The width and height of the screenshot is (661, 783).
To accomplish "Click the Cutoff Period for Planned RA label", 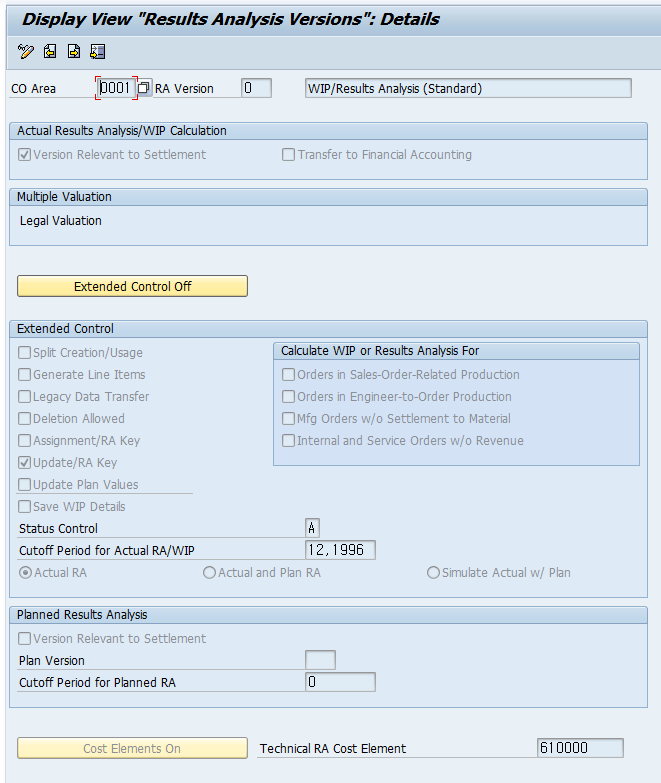I will (97, 683).
